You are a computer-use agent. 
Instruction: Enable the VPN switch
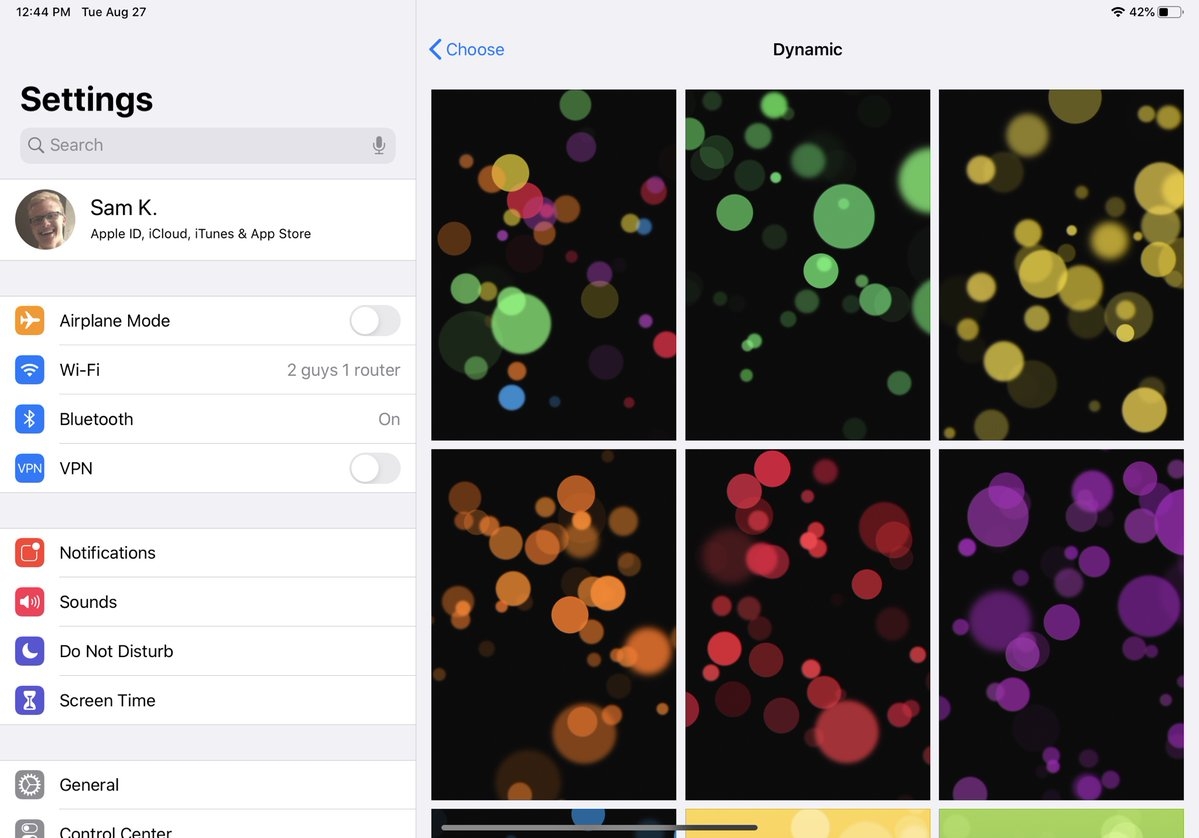374,468
